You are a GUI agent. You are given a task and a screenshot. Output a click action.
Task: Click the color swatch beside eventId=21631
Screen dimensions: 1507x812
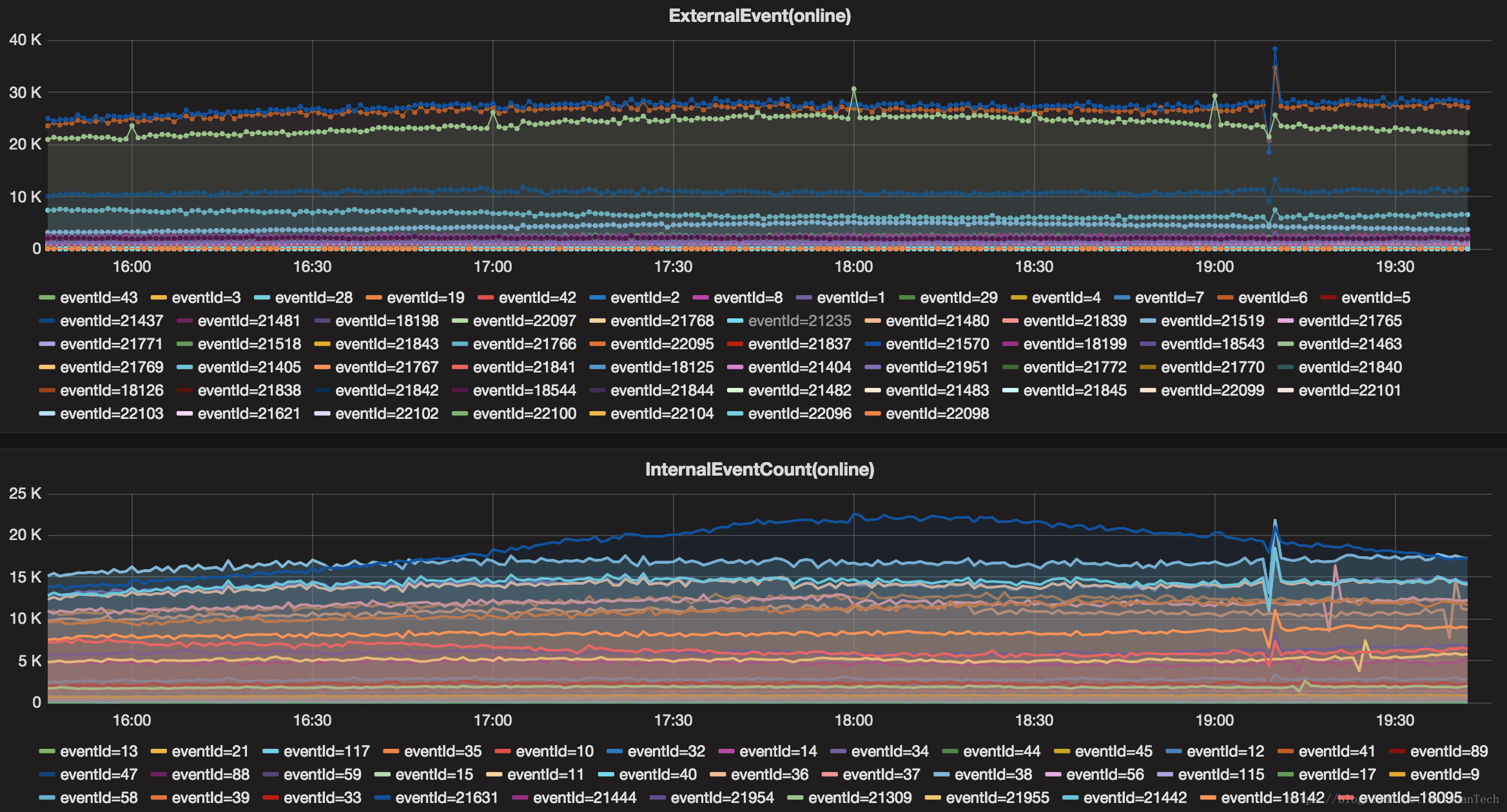(x=382, y=798)
